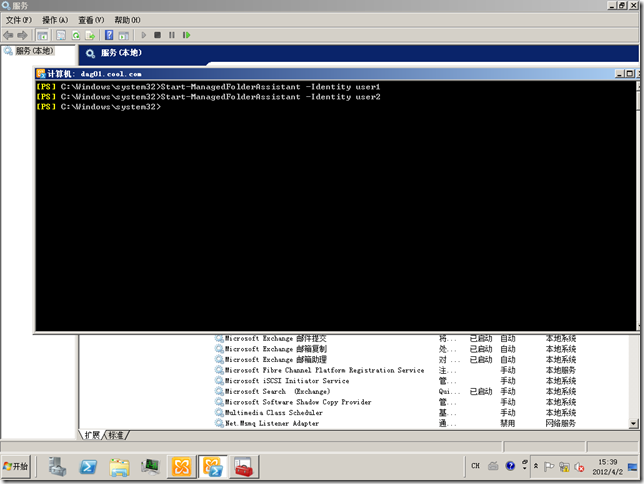
Task: Click the Back arrow in services toolbar
Action: [8, 35]
